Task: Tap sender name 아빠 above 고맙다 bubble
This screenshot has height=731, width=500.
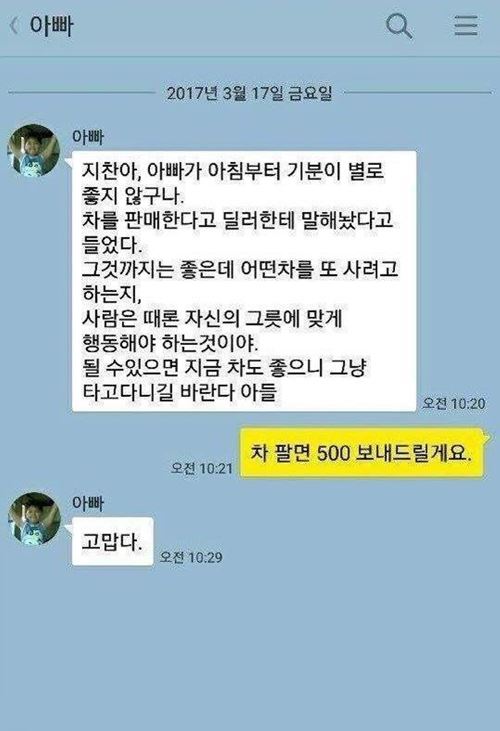Action: click(x=88, y=503)
